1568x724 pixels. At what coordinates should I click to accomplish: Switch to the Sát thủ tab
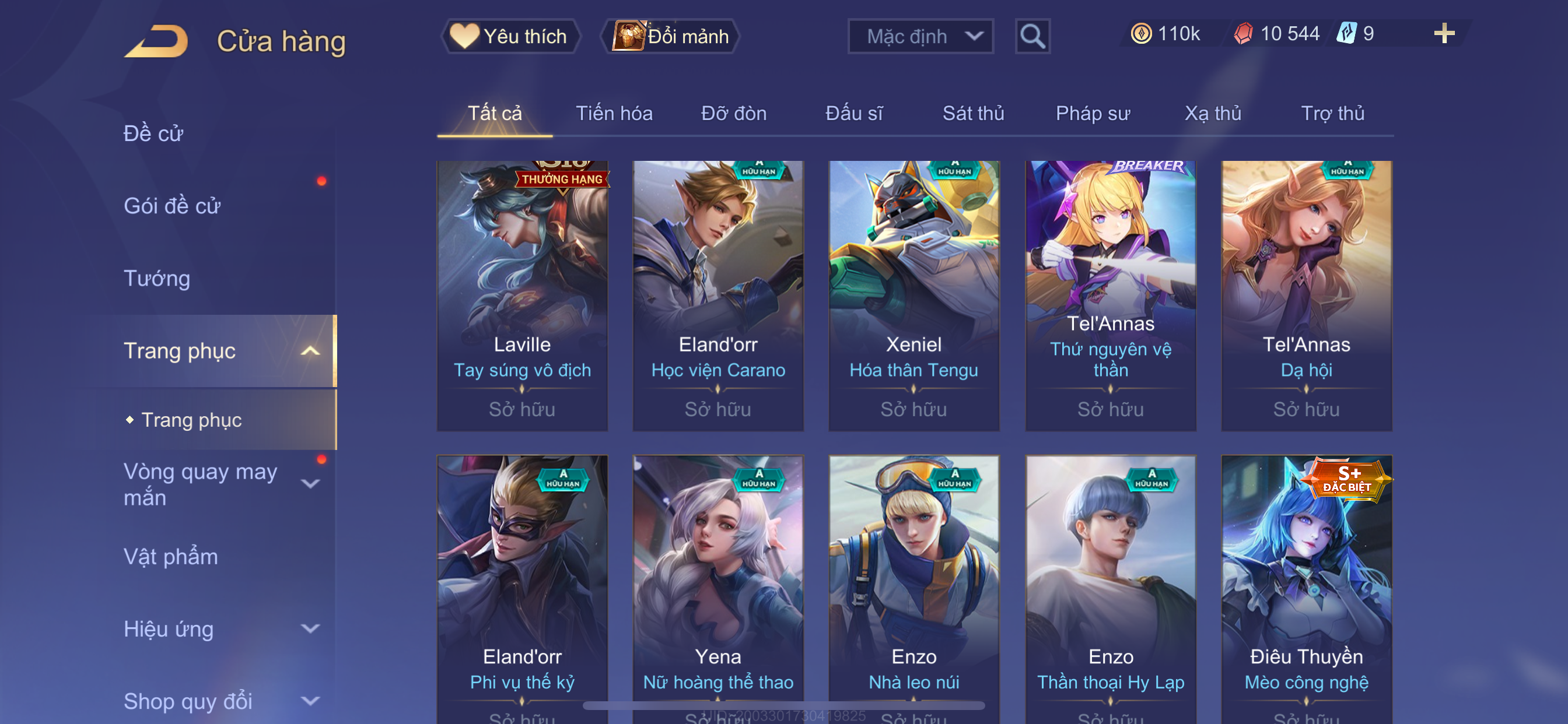coord(972,113)
